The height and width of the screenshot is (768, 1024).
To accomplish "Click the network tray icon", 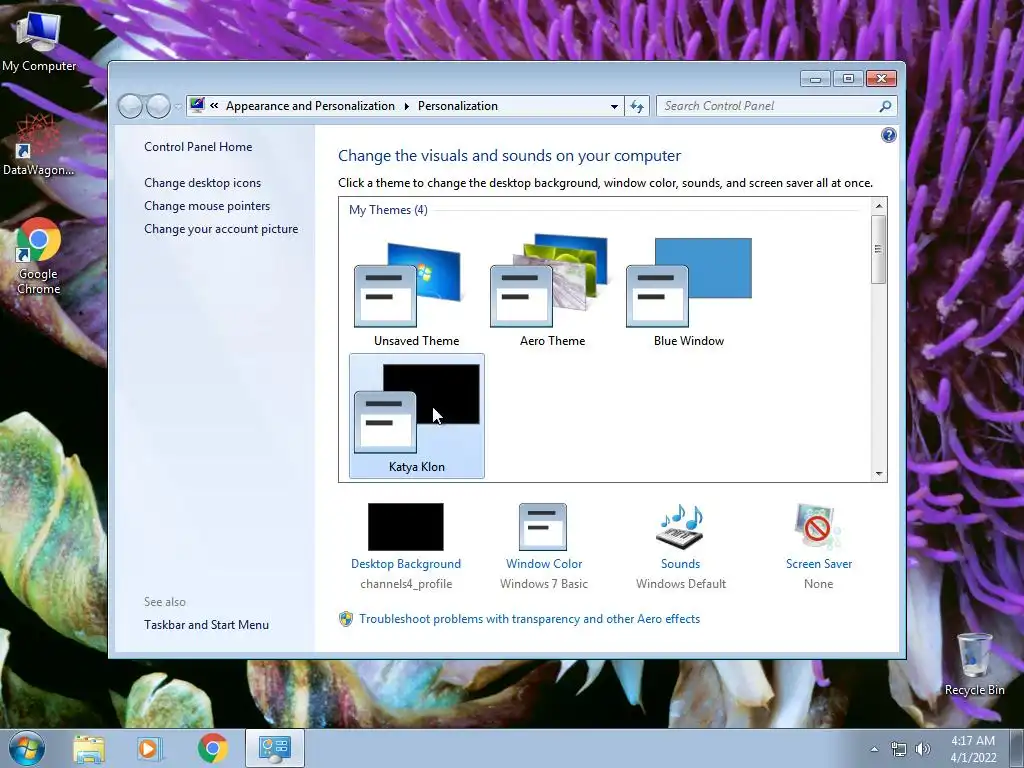I will (899, 749).
